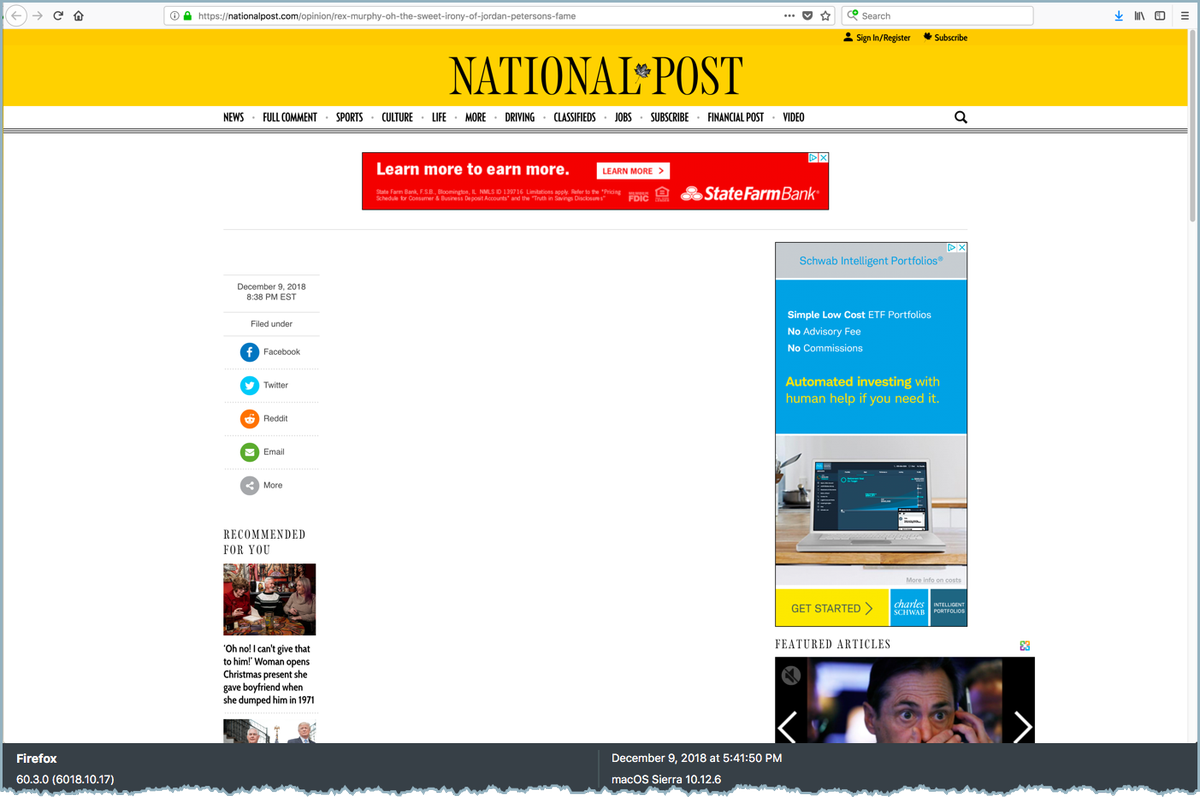Unmute the featured articles video
Image resolution: width=1200 pixels, height=797 pixels.
pos(791,676)
